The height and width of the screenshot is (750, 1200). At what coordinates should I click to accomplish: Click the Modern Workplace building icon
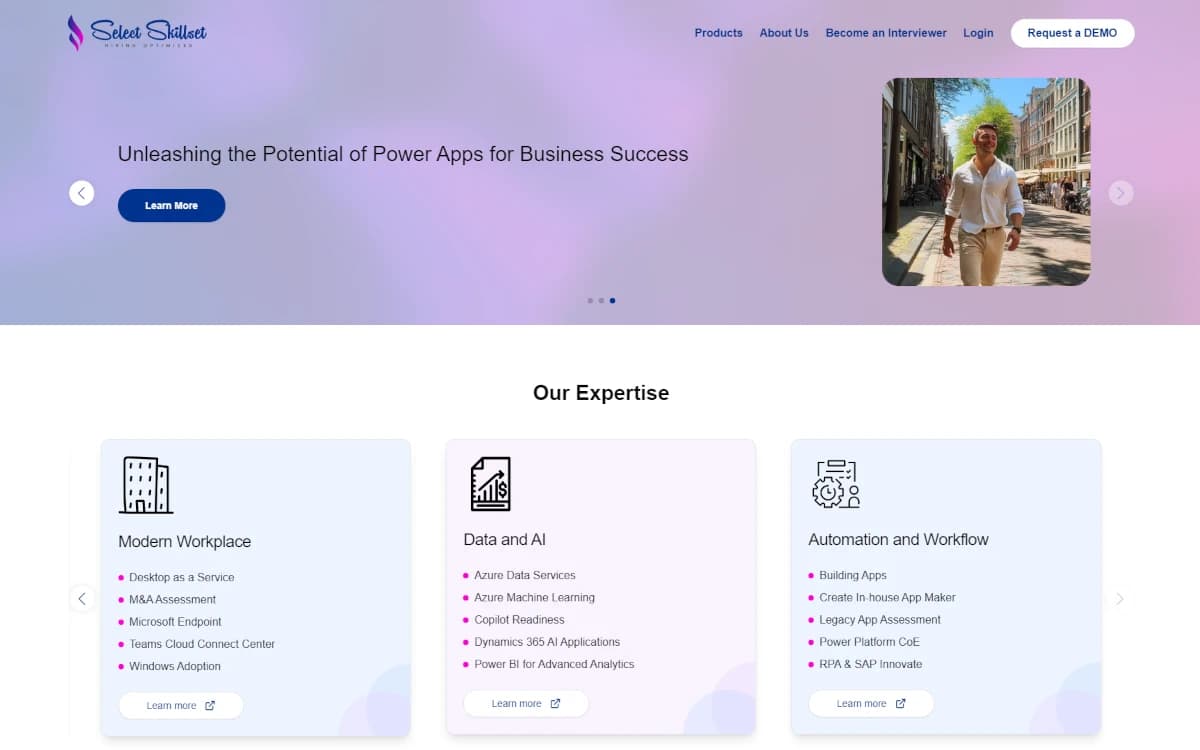tap(145, 485)
